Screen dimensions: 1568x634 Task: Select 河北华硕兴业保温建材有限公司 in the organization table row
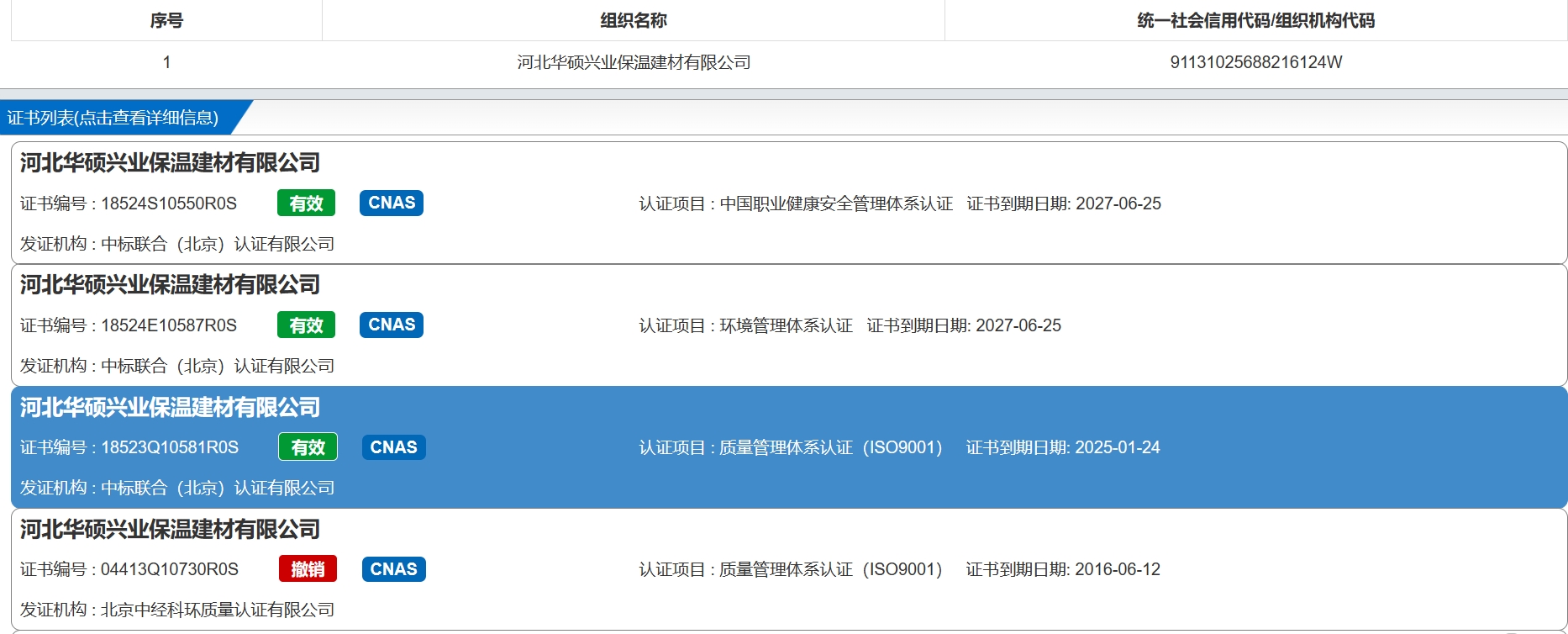[x=634, y=62]
